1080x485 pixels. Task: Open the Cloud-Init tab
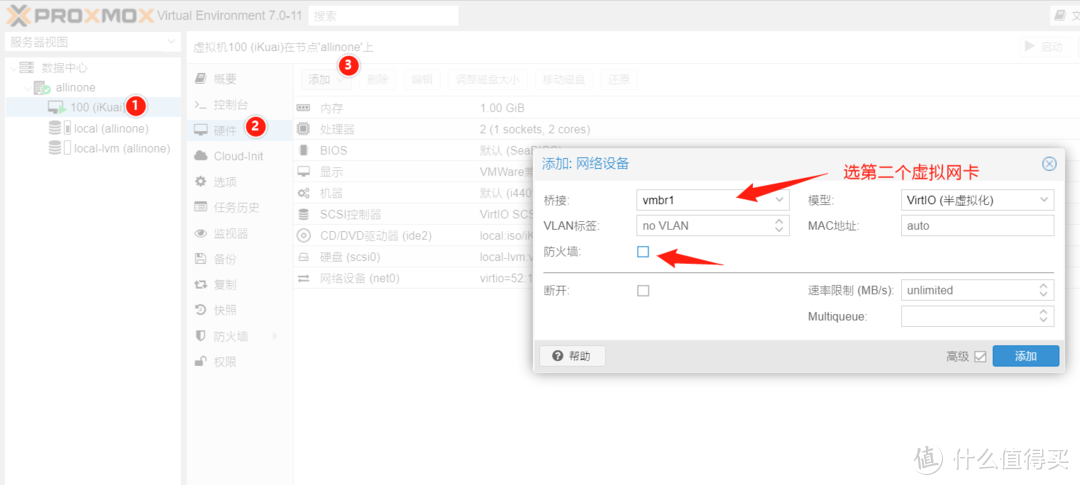[240, 156]
